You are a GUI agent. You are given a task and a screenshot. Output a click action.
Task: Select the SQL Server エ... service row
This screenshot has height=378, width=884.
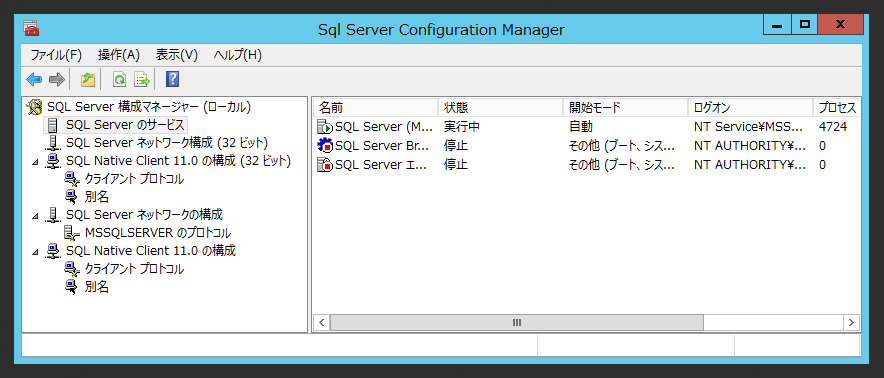point(587,165)
